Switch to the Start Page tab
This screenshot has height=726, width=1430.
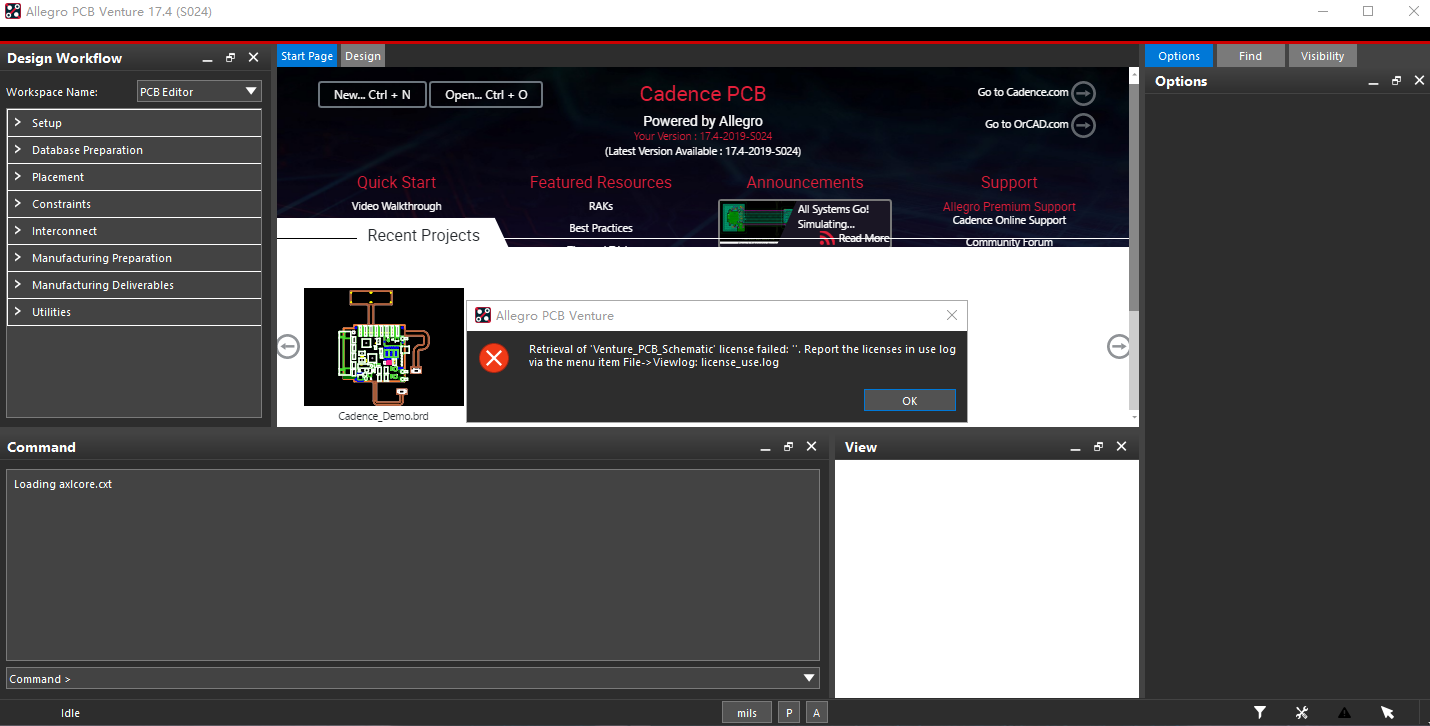tap(307, 56)
